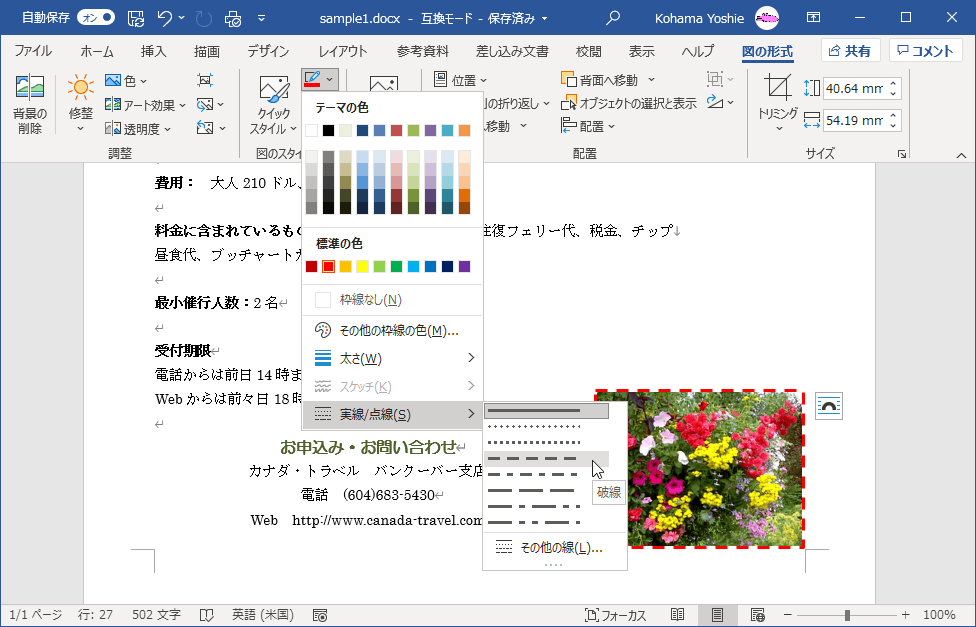The width and height of the screenshot is (976, 627).
Task: Switch to Print Layout view in status bar
Action: [x=717, y=615]
